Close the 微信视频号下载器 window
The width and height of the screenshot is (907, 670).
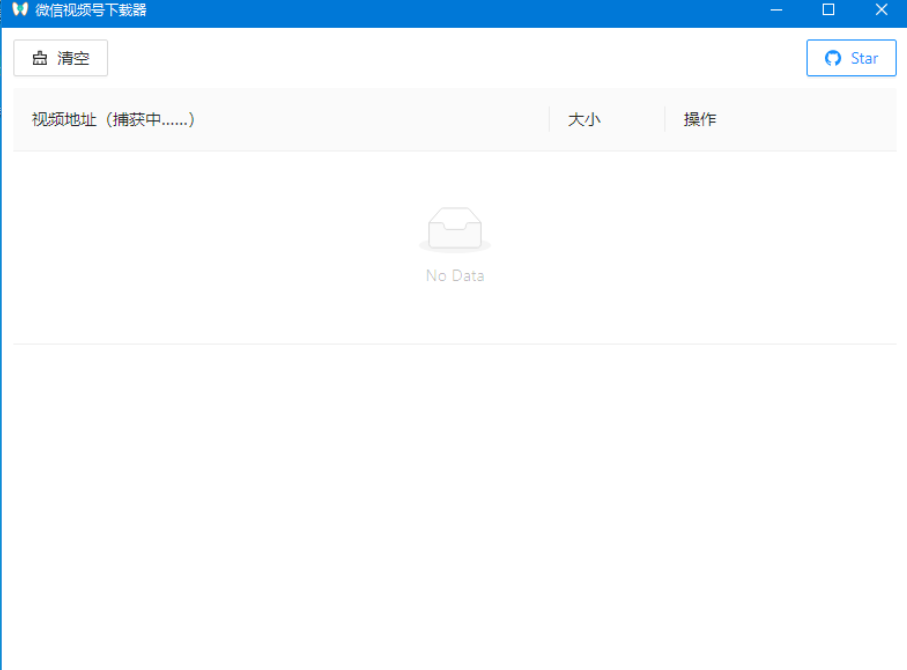pos(881,10)
